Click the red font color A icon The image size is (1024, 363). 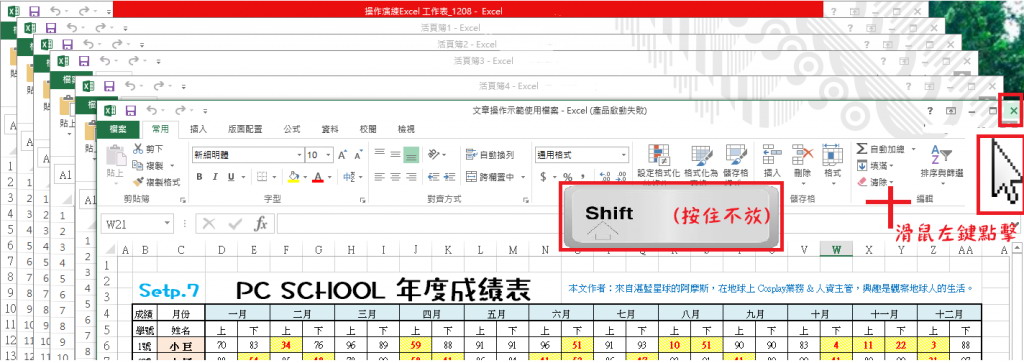pos(318,177)
